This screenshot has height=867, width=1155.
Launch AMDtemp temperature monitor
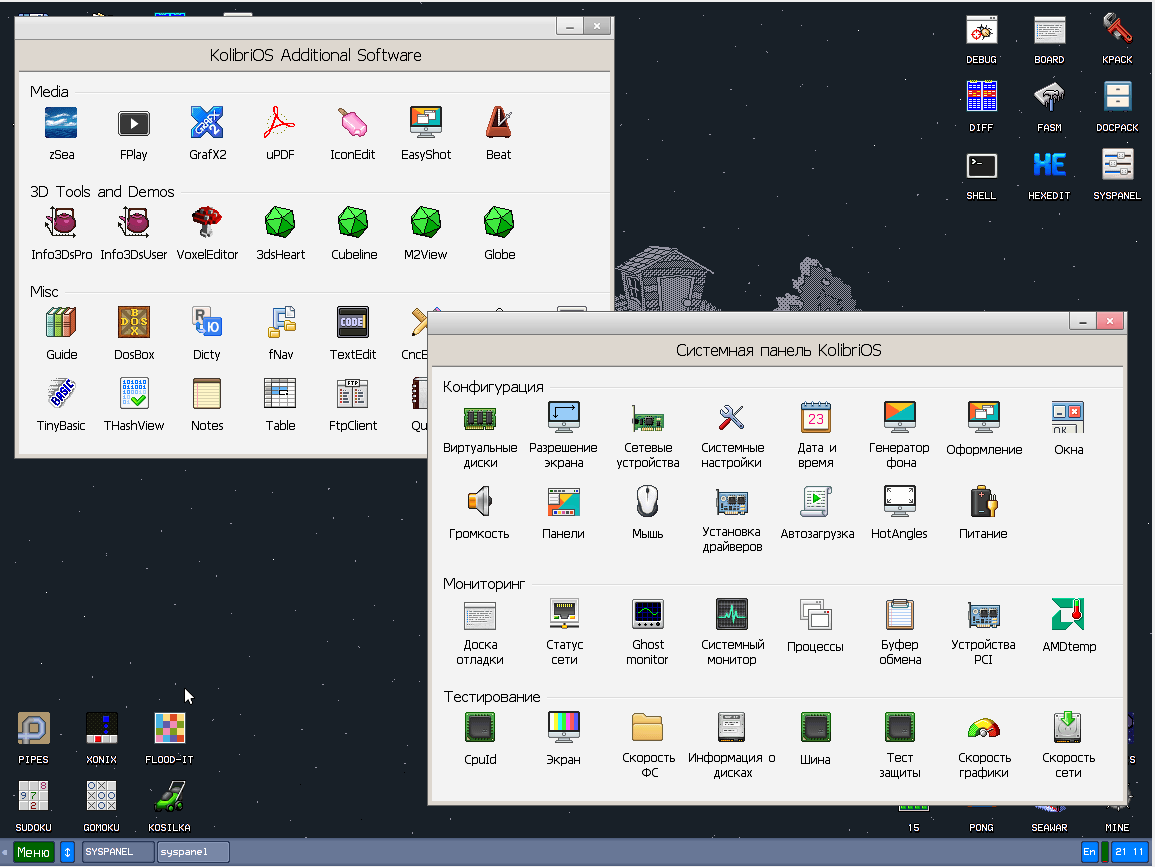1068,614
